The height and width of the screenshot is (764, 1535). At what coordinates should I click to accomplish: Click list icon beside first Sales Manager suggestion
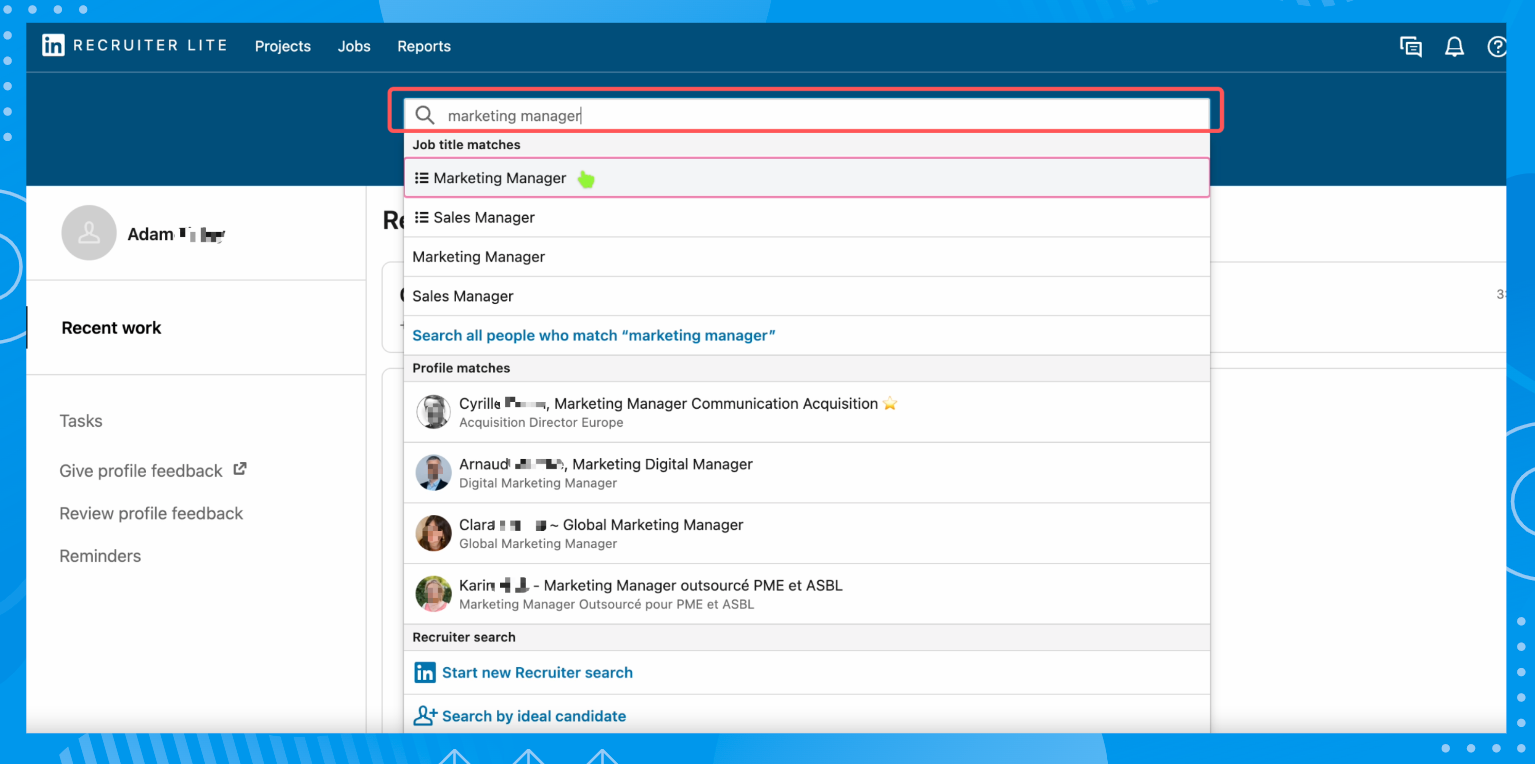[421, 217]
